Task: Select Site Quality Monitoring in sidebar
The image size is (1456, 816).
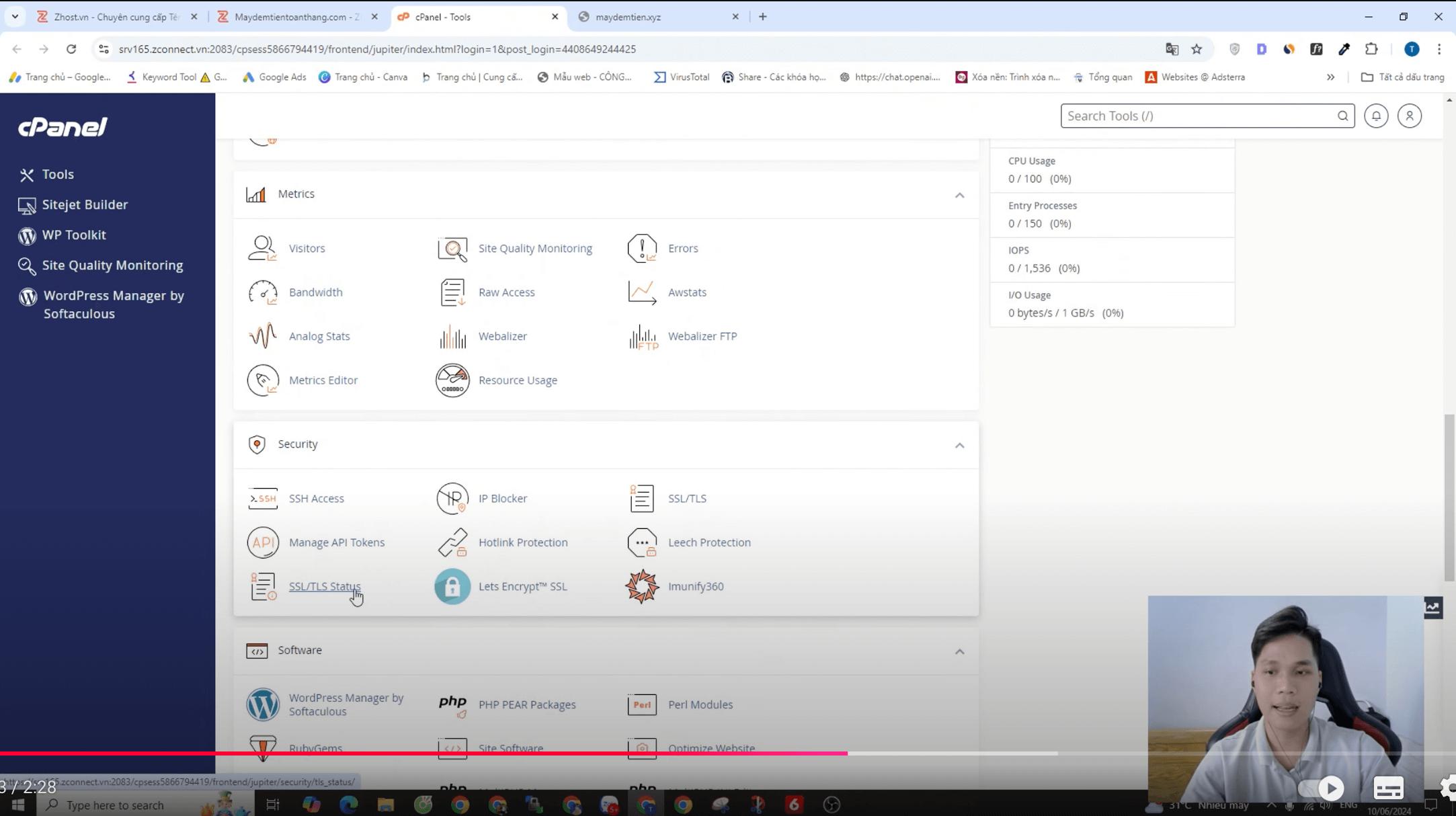Action: (112, 265)
